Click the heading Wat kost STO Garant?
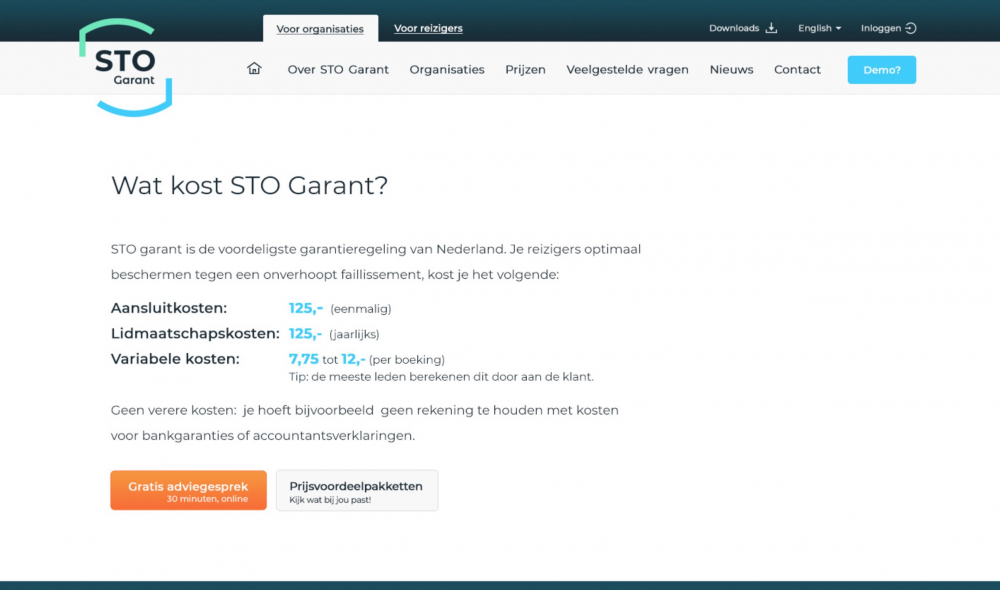 (249, 186)
